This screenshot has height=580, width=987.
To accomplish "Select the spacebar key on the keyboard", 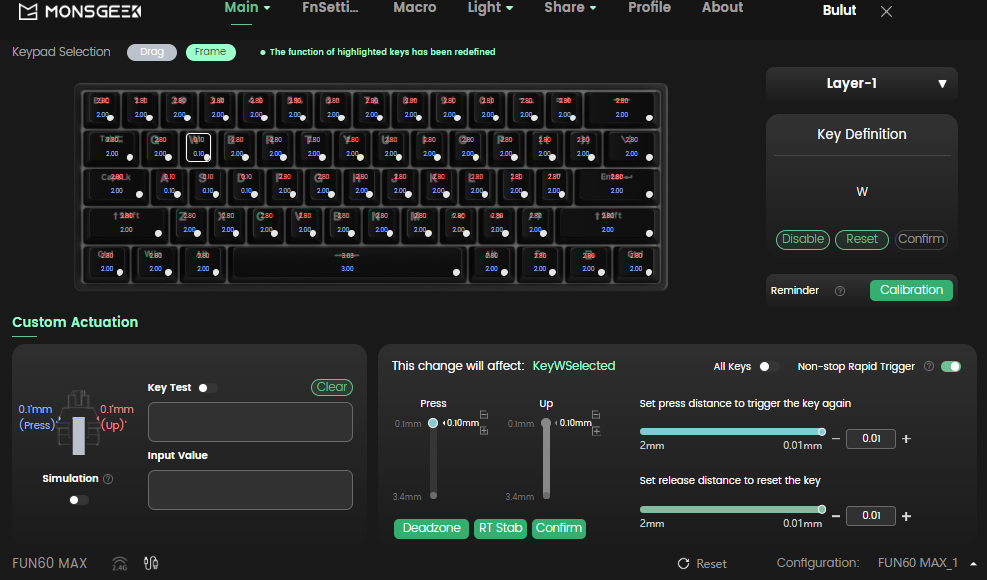I will coord(347,262).
